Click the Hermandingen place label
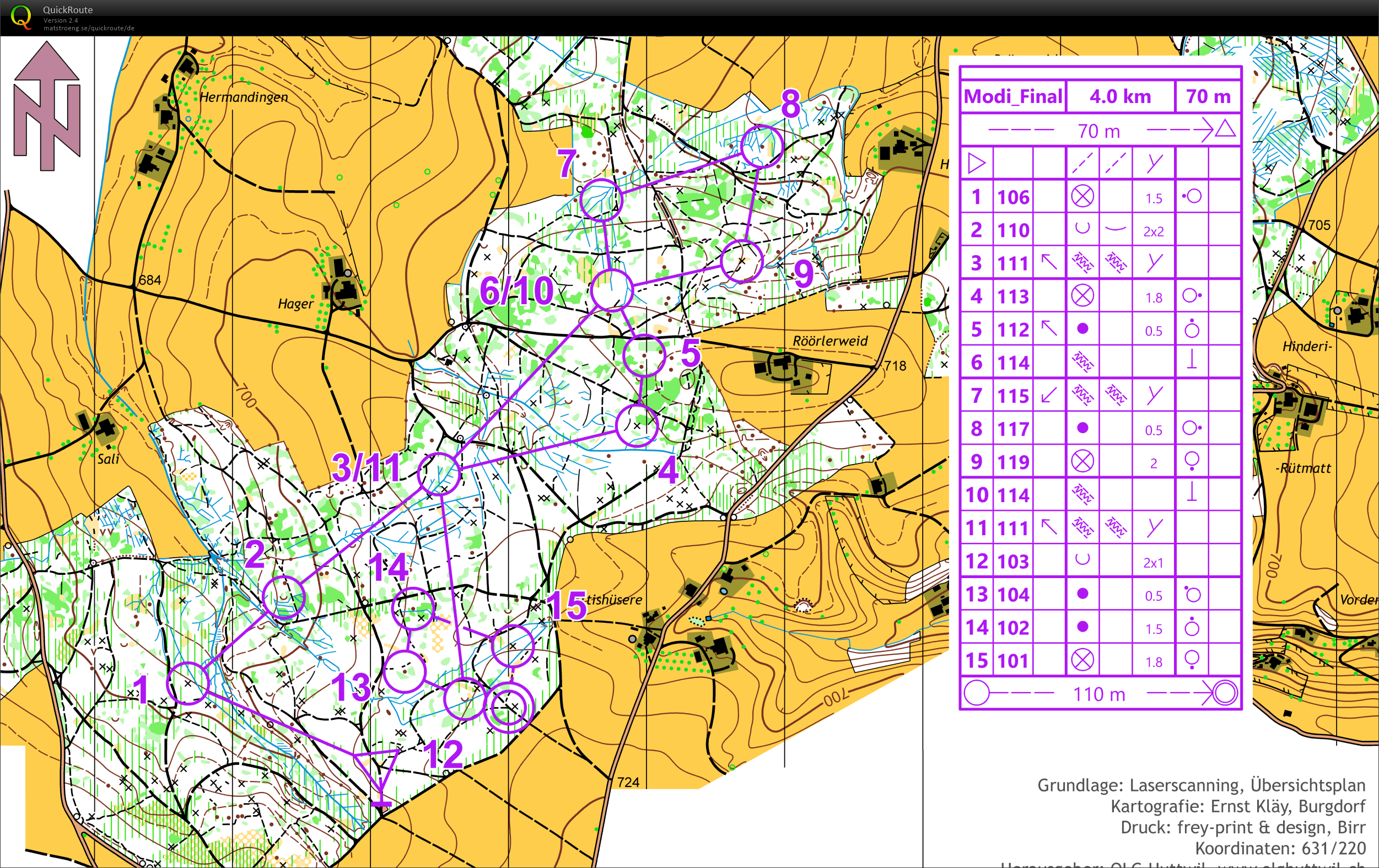This screenshot has height=868, width=1379. tap(244, 98)
